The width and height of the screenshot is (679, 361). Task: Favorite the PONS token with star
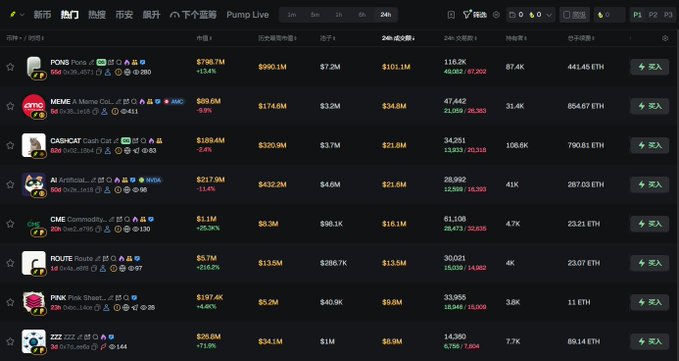tap(10, 67)
